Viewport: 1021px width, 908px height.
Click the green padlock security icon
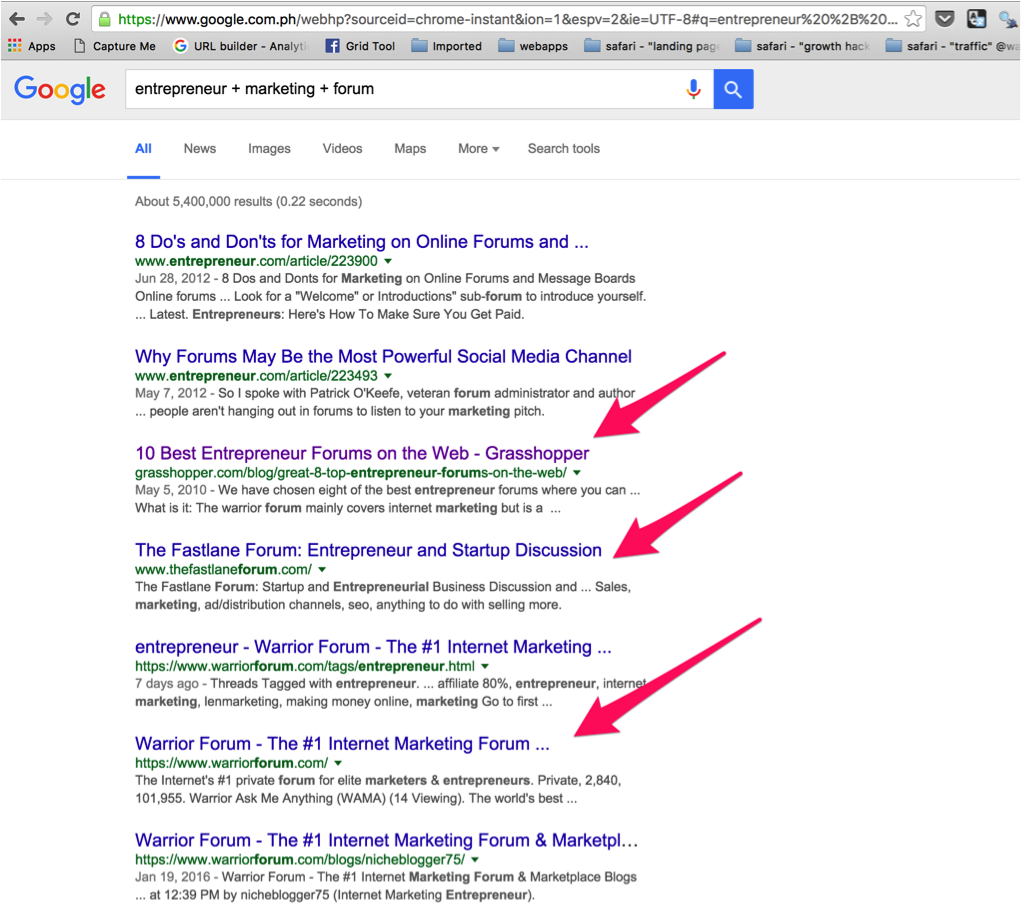(x=104, y=20)
